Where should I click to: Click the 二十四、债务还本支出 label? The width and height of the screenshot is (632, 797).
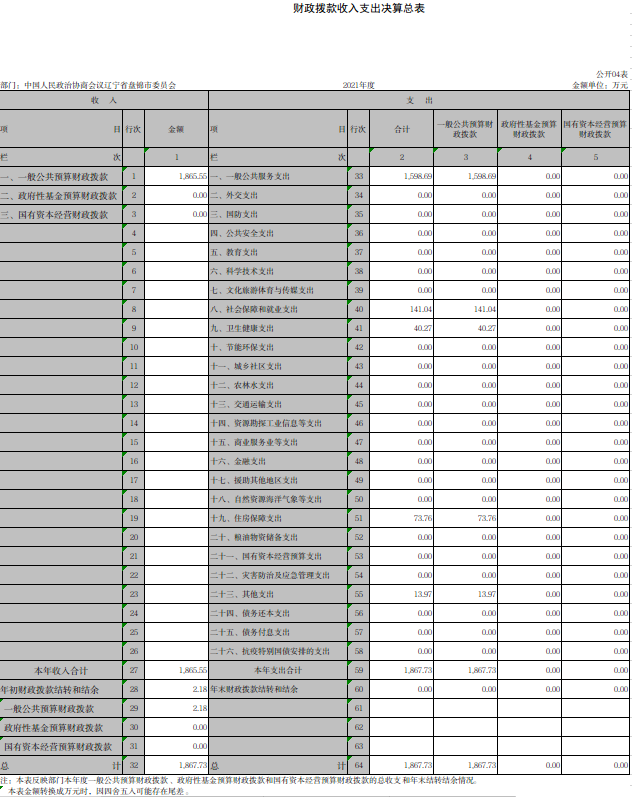(250, 613)
